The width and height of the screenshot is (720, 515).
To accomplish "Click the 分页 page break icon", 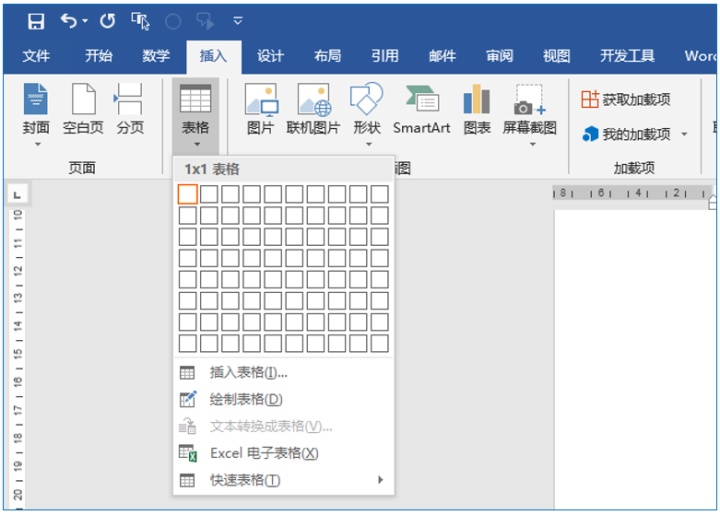I will [128, 99].
